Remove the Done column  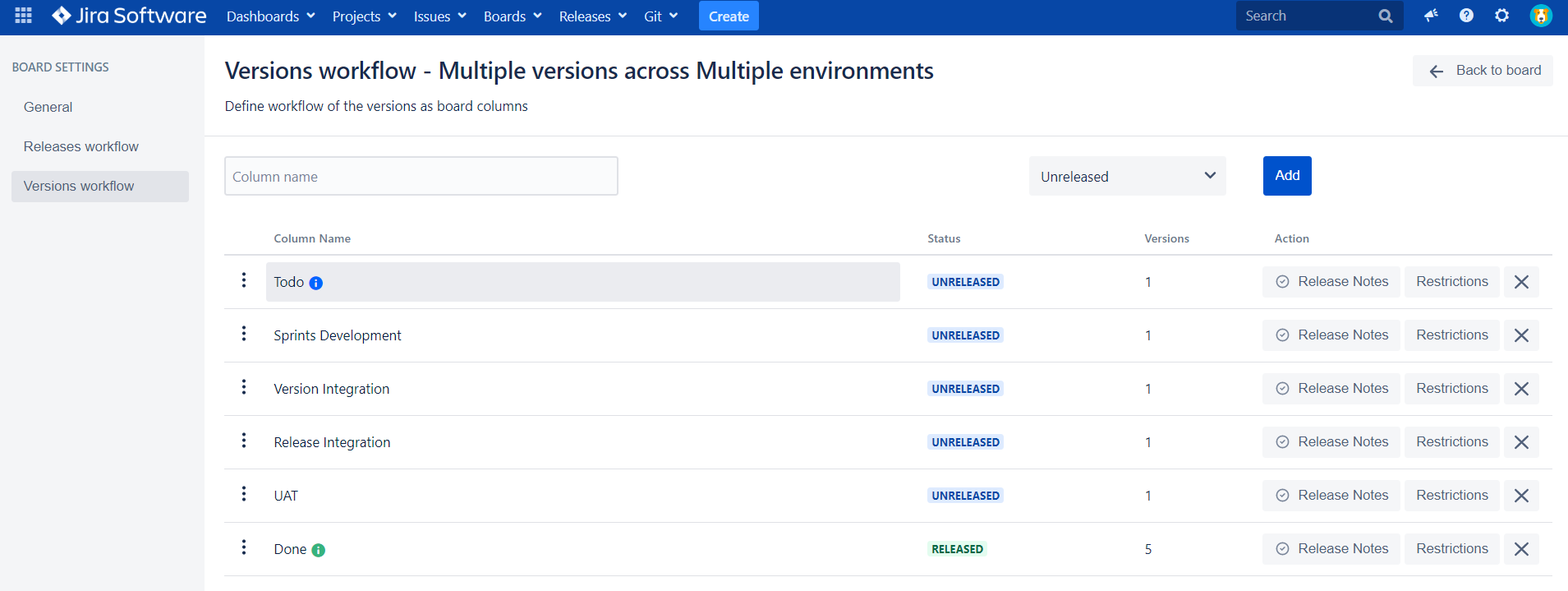1521,549
